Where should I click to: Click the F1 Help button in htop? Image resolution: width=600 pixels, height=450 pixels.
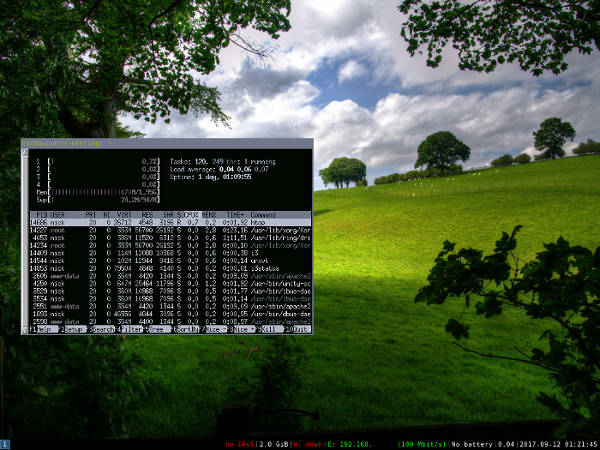click(x=44, y=329)
